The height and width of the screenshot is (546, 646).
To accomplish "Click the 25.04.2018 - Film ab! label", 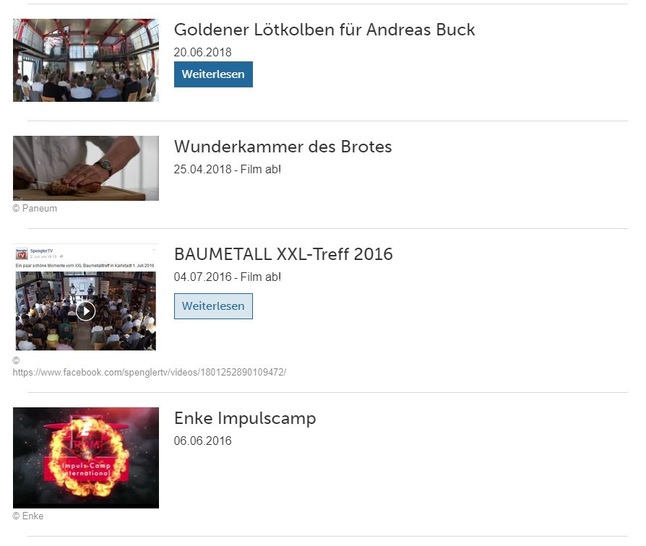I will point(227,169).
